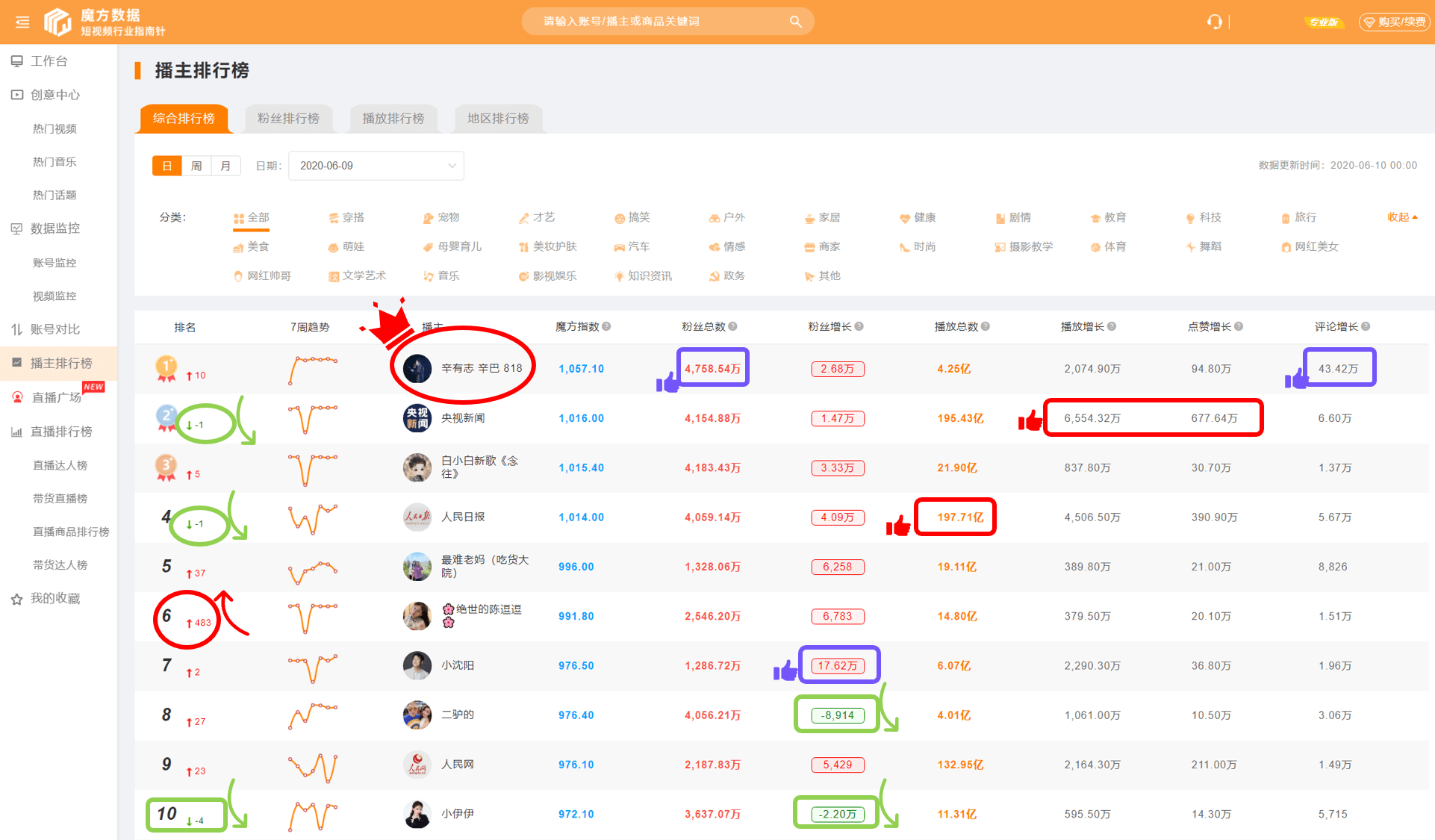The width and height of the screenshot is (1435, 840).
Task: Open the customer service headset icon
Action: click(x=1215, y=22)
